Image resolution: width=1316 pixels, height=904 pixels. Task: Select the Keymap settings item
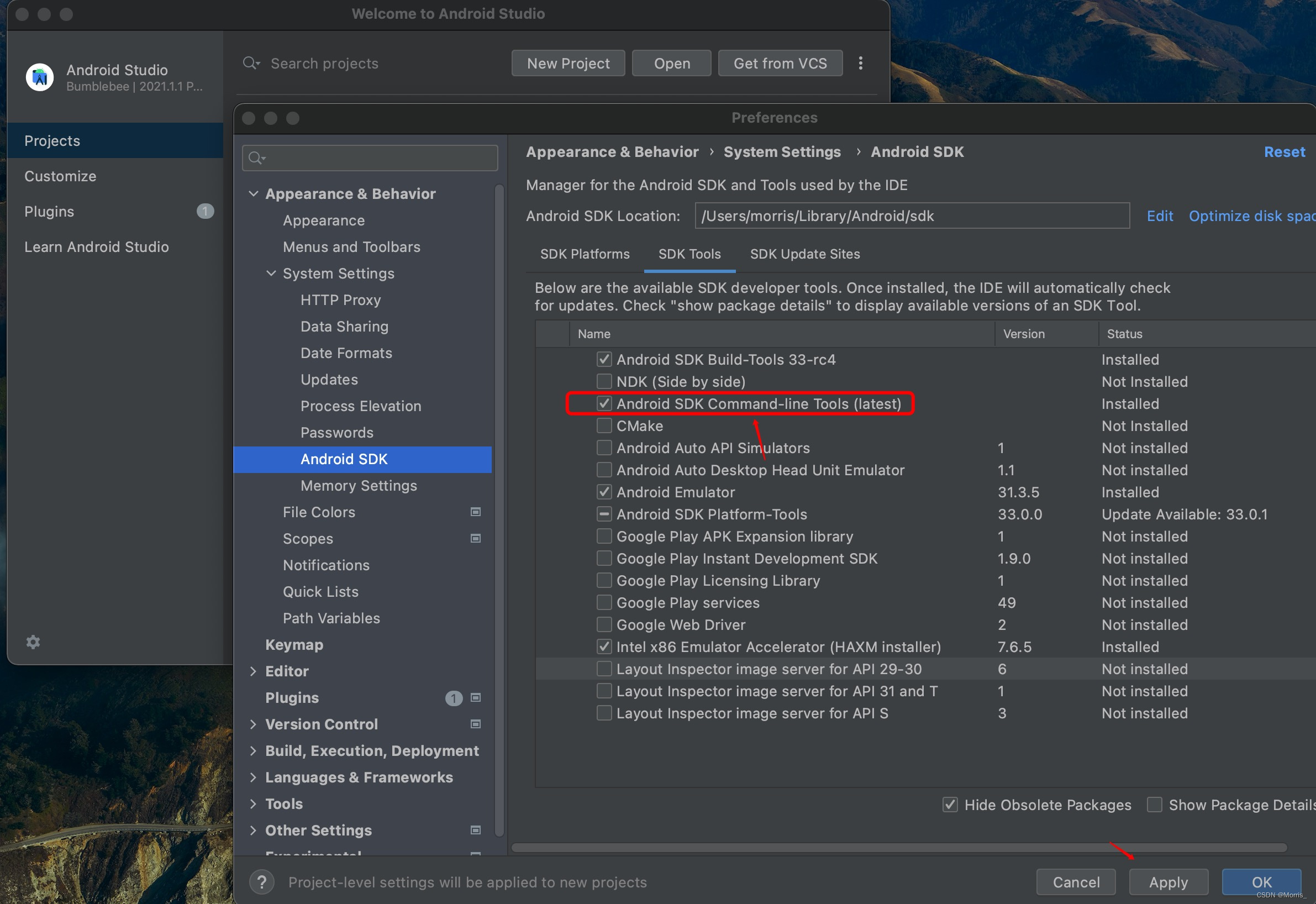click(294, 645)
